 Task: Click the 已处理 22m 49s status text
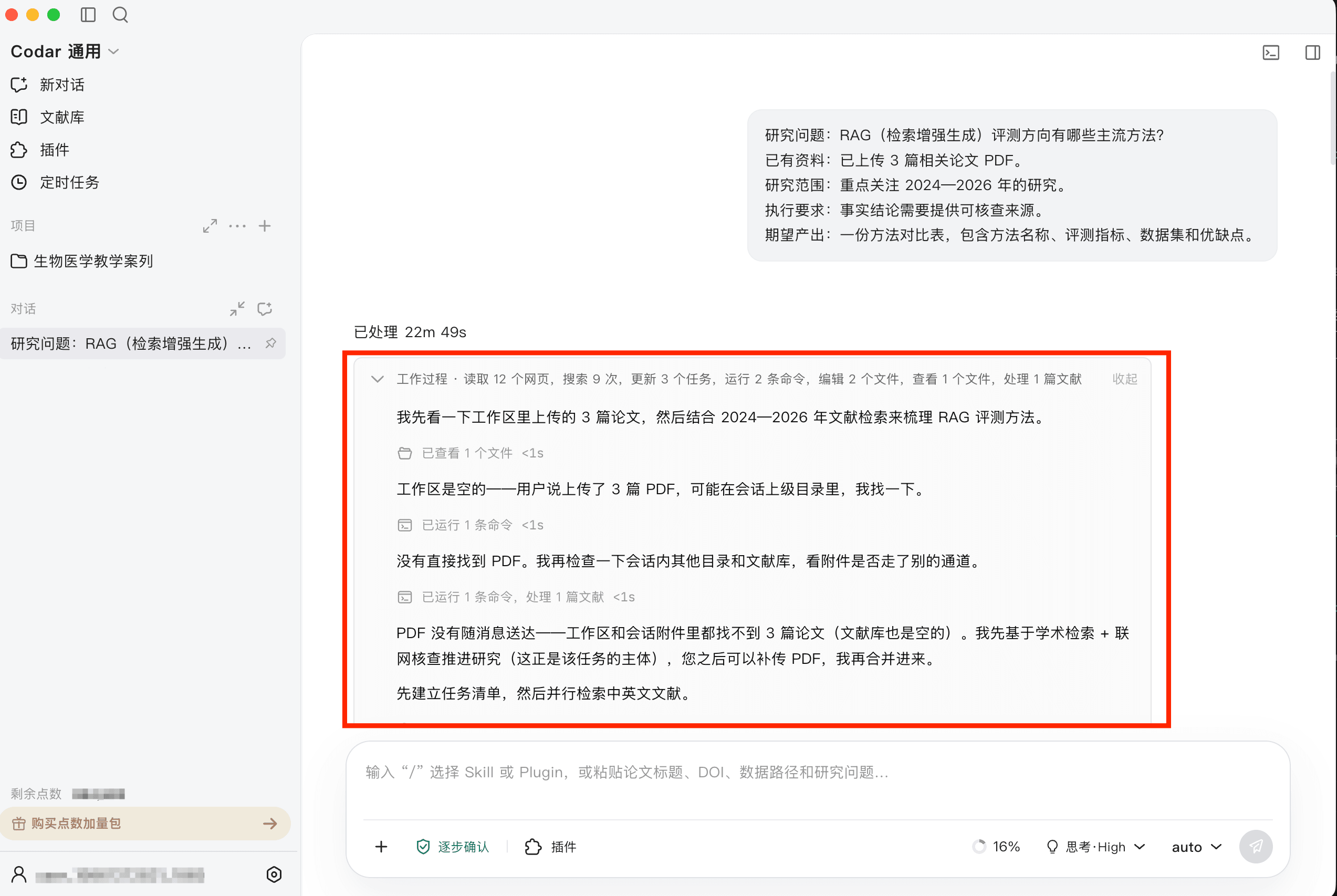click(x=410, y=332)
